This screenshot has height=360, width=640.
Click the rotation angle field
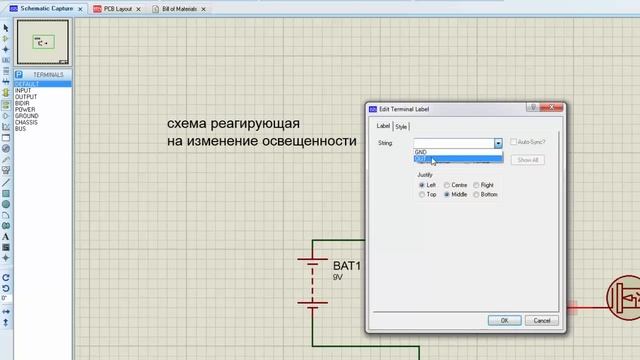[6, 298]
